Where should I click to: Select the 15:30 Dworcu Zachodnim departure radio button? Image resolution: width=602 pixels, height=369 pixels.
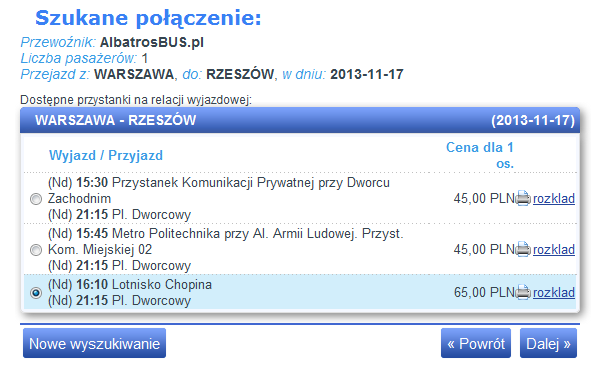[x=36, y=199]
